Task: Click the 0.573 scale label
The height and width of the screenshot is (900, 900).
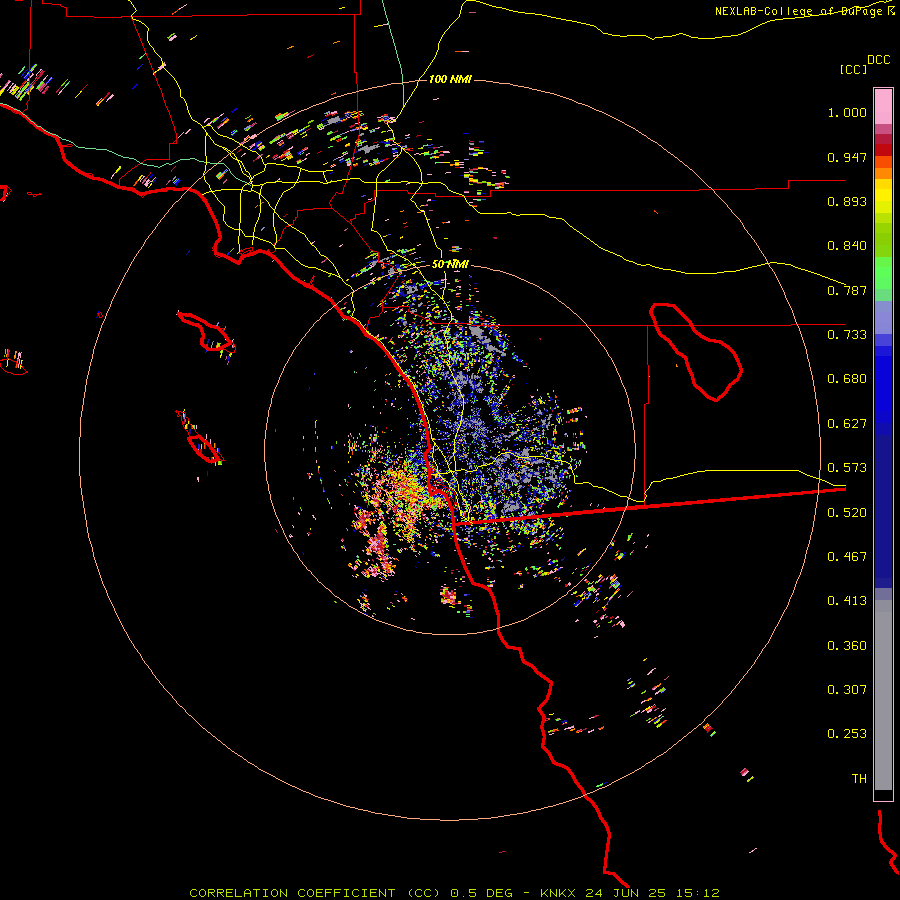Action: point(847,468)
